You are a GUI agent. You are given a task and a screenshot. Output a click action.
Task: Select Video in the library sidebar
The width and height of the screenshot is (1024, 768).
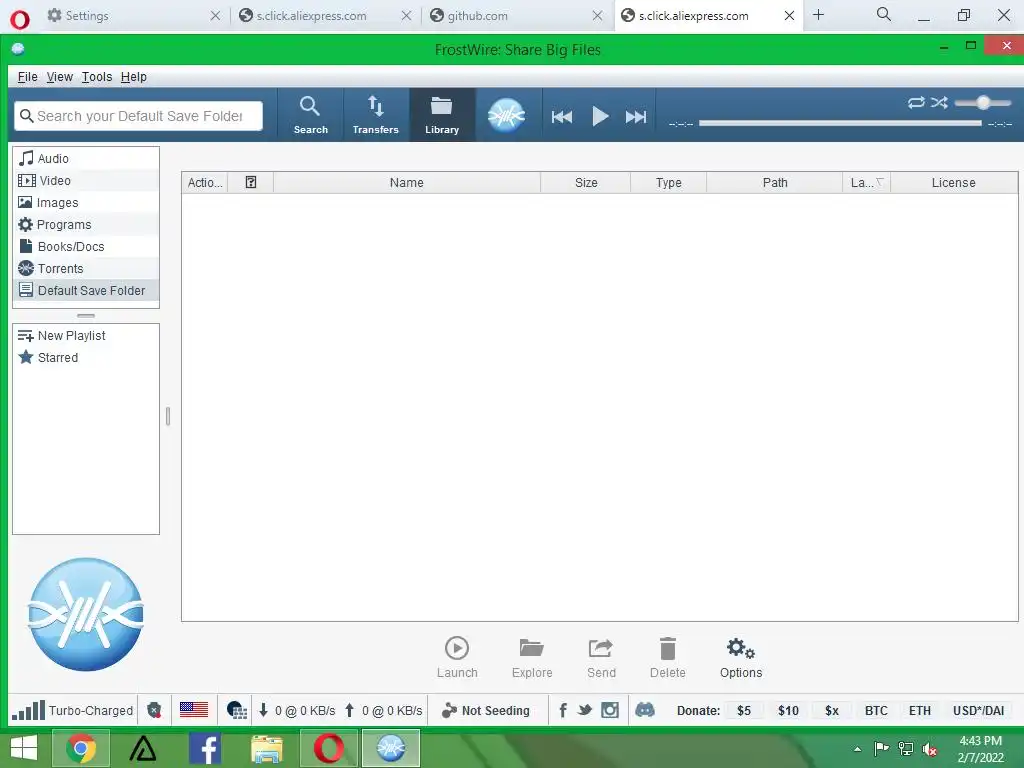tap(86, 180)
